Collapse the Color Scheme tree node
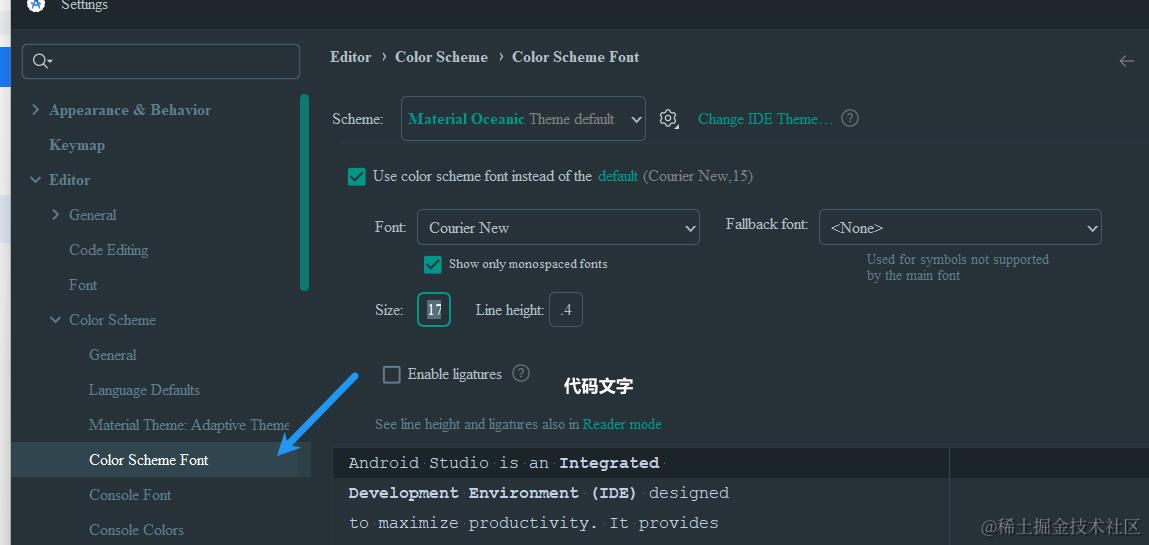 coord(56,320)
